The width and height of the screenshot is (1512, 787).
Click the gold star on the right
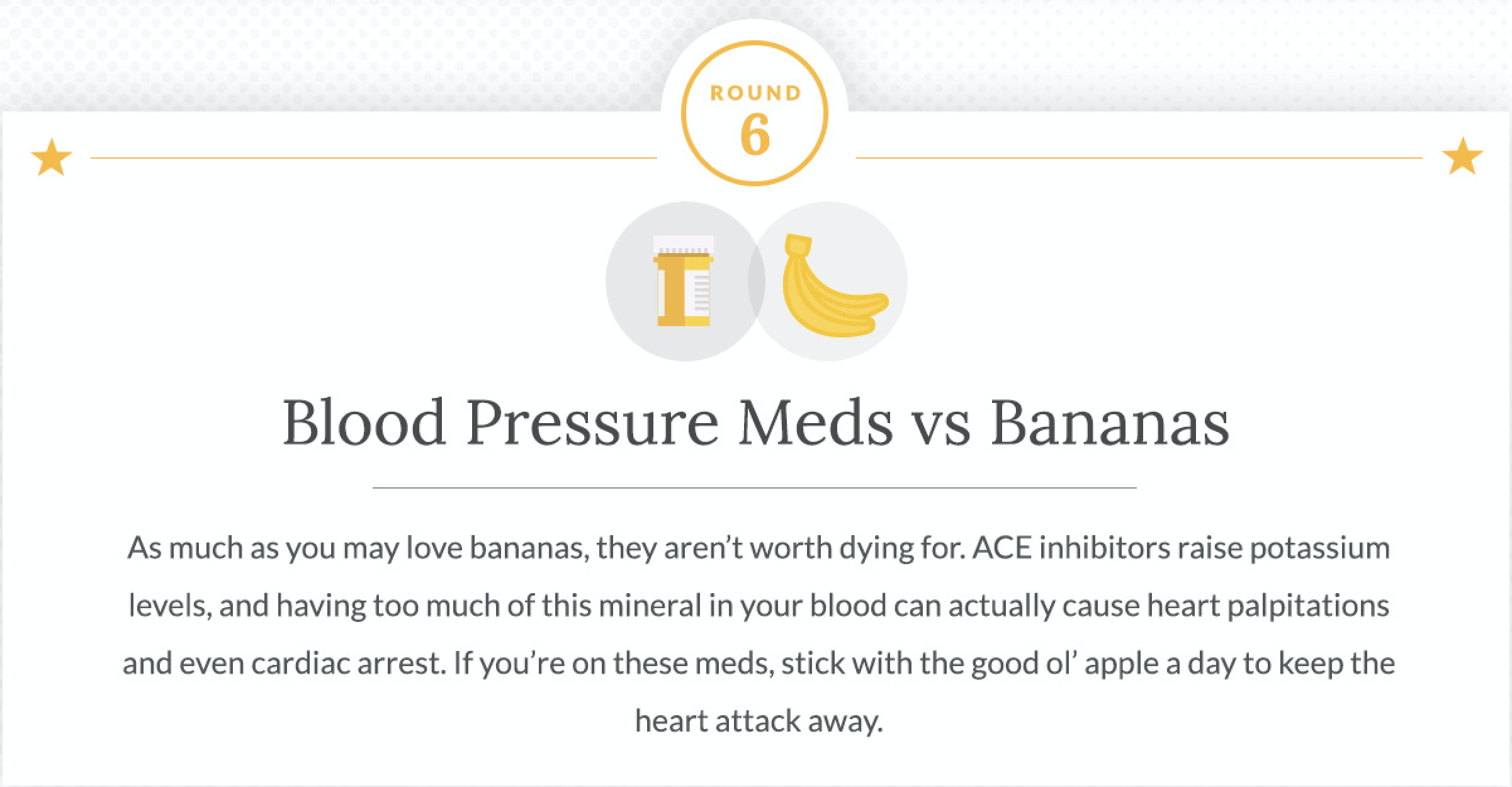click(1462, 157)
